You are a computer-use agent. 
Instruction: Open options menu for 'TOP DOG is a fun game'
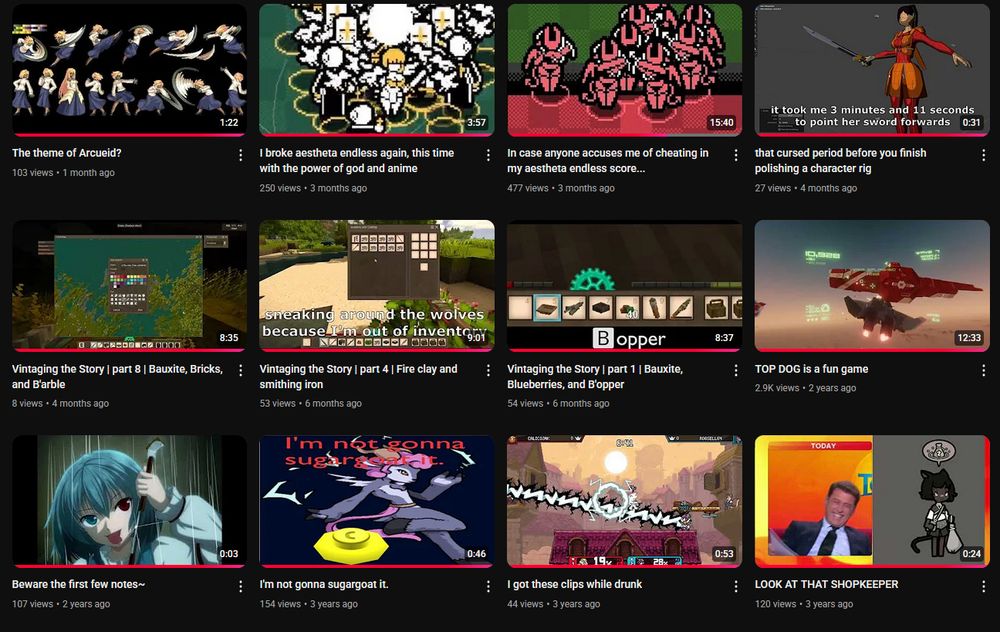pos(983,371)
